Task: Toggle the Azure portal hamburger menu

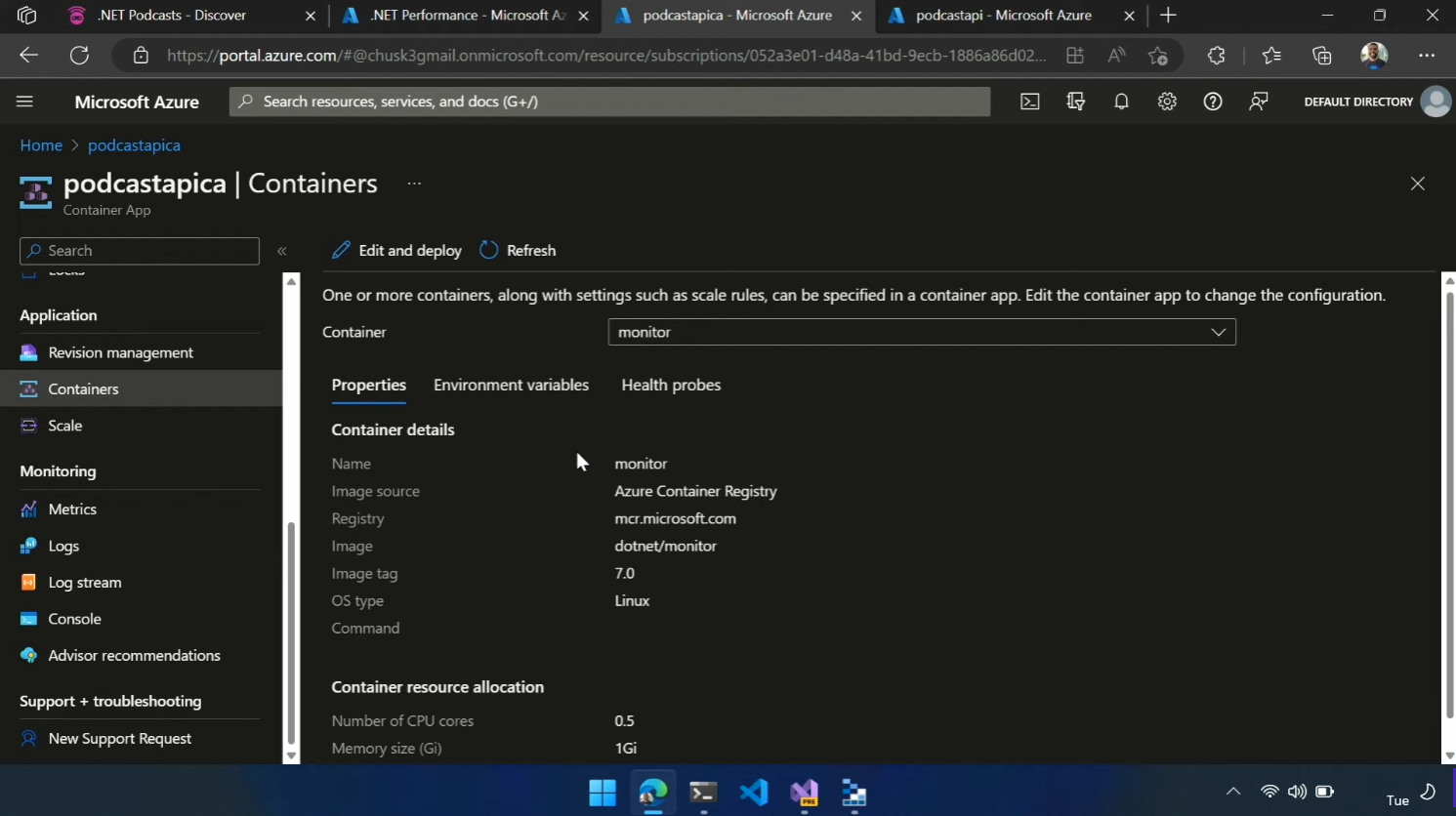Action: [x=25, y=102]
